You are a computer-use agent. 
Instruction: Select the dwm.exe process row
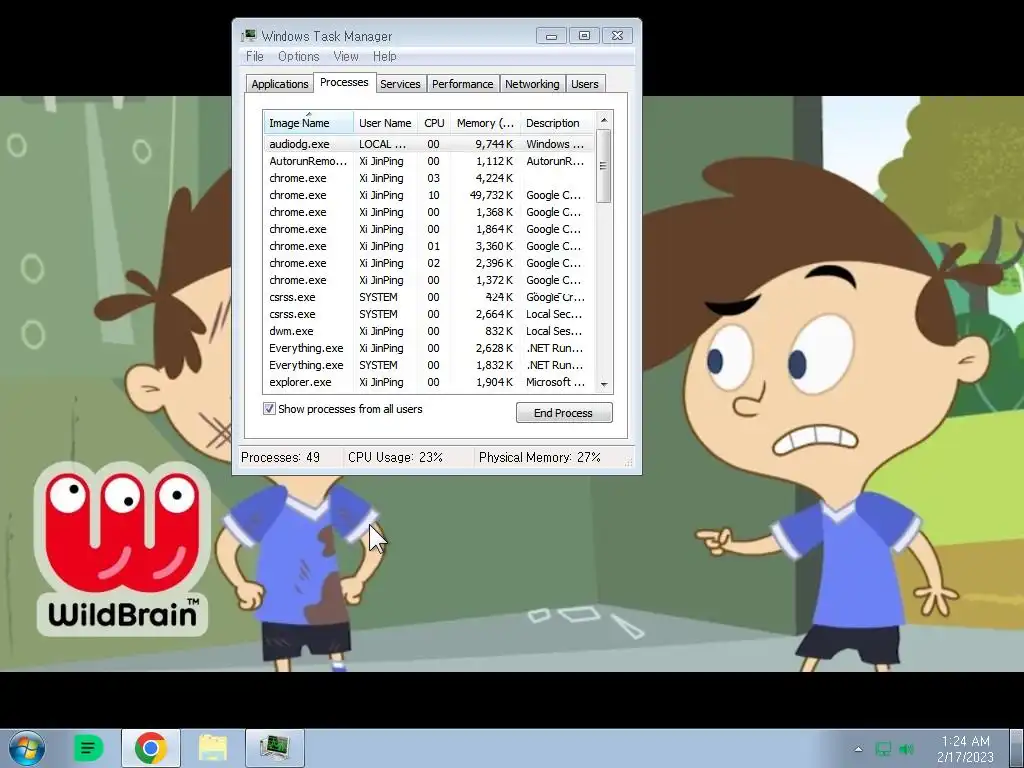click(429, 330)
